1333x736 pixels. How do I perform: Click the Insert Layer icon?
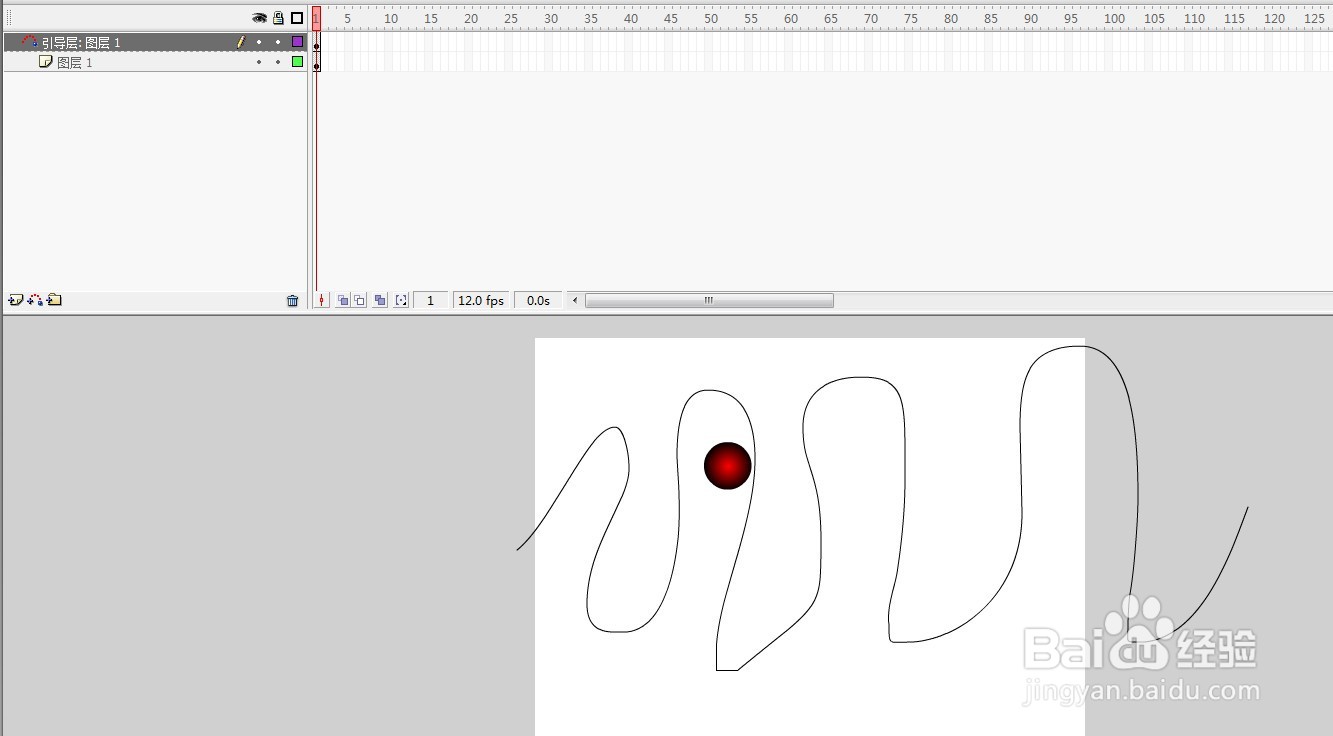click(x=15, y=300)
